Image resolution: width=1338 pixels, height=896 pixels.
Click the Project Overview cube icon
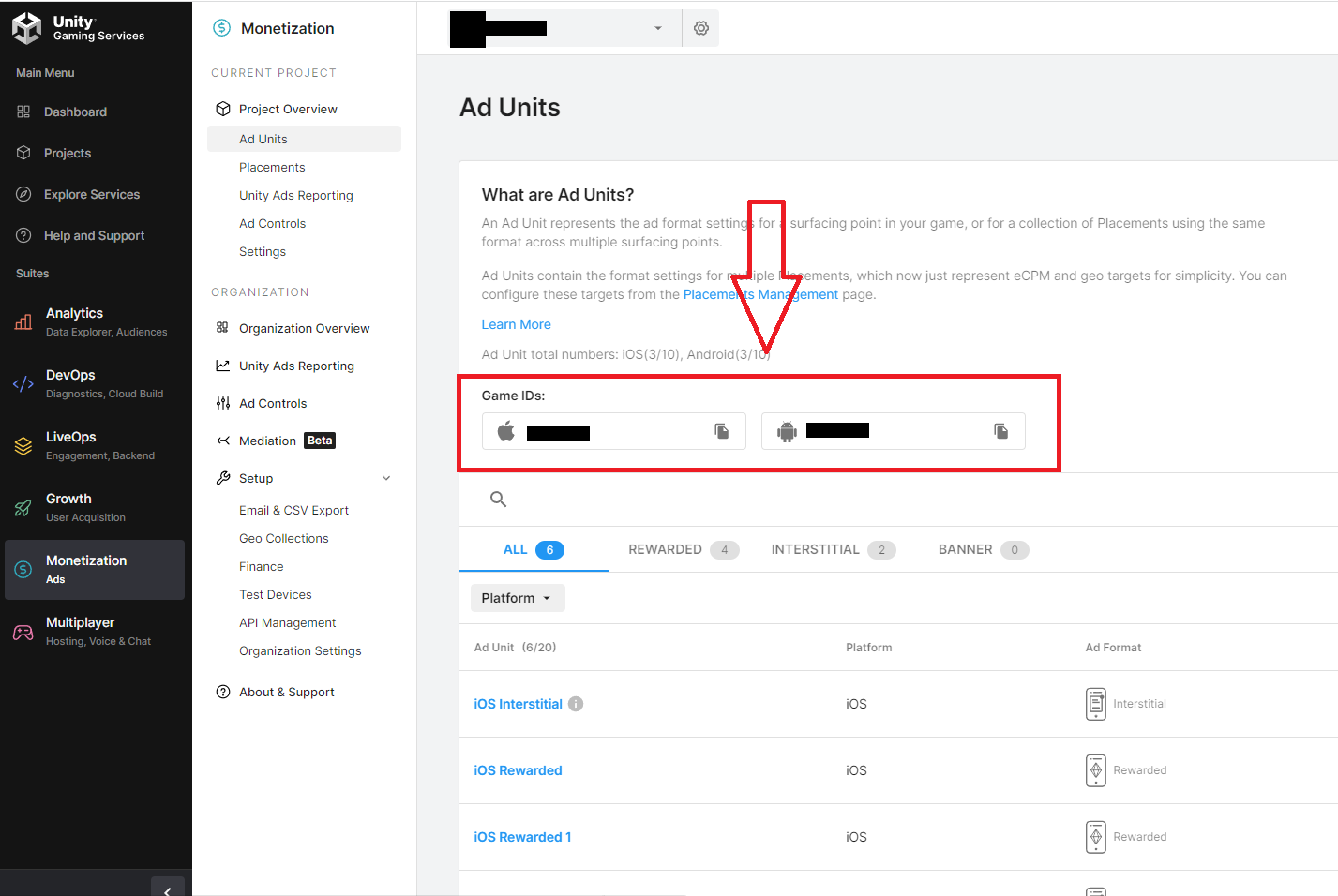(223, 109)
